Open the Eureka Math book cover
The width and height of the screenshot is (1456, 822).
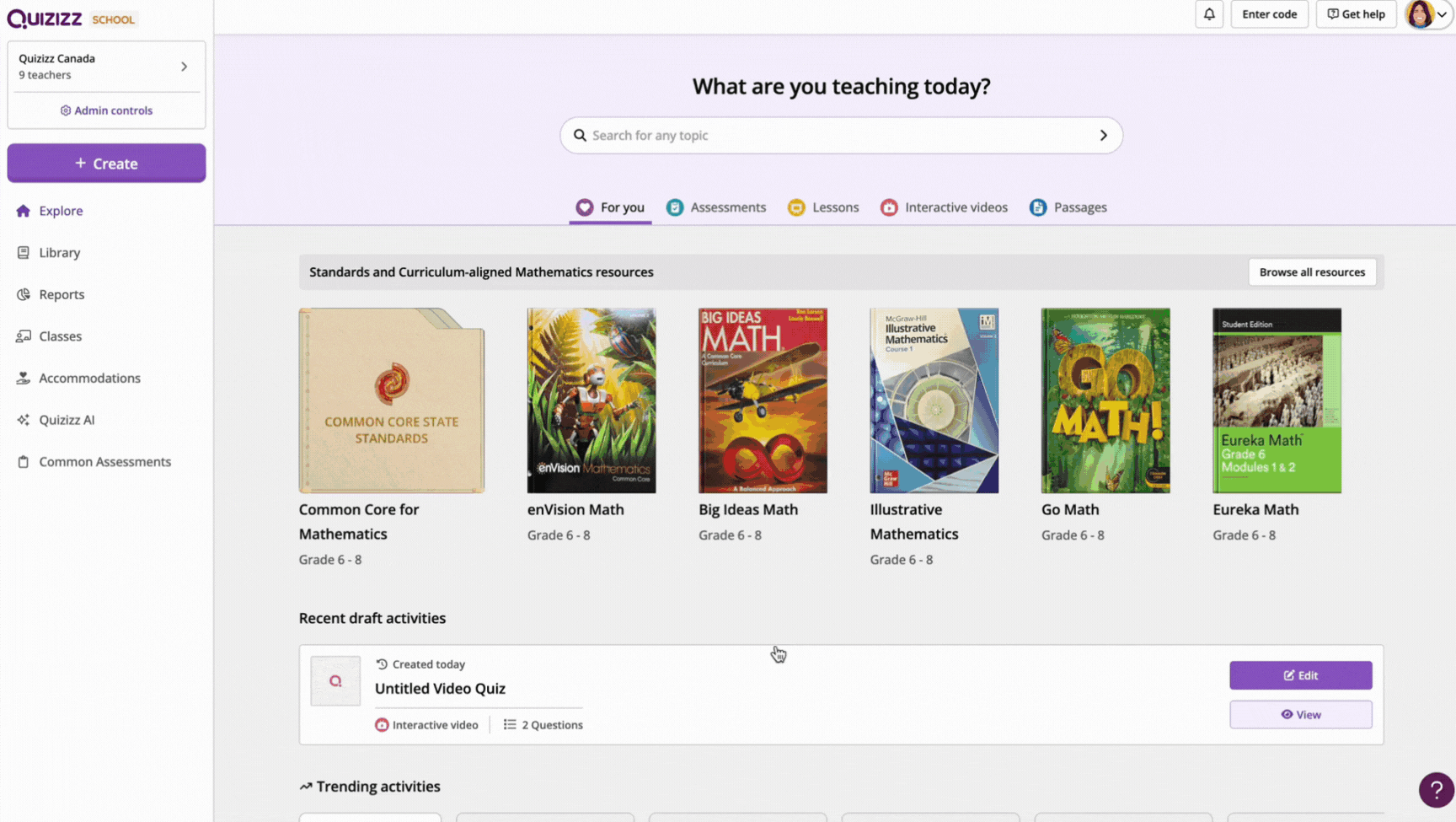(1277, 400)
